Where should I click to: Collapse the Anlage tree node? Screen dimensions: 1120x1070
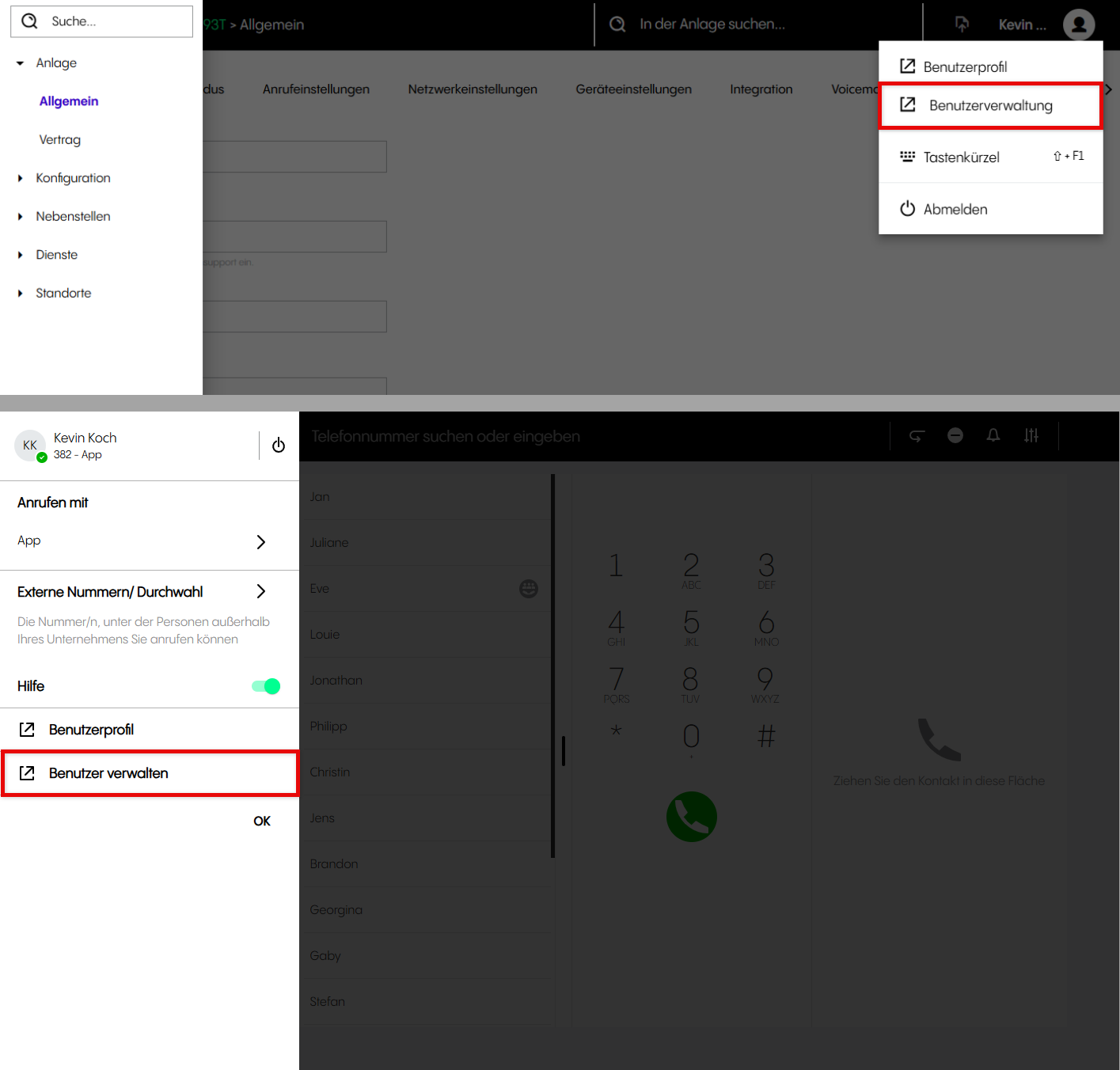click(x=21, y=63)
